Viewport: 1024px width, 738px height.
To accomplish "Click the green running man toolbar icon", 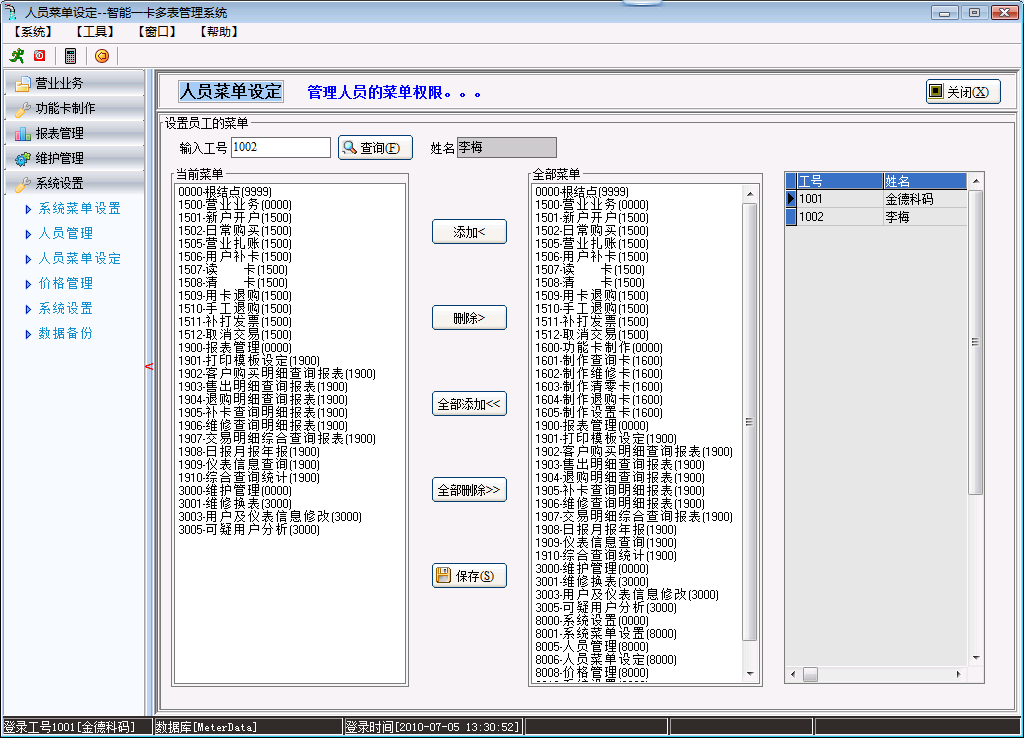I will (x=16, y=56).
